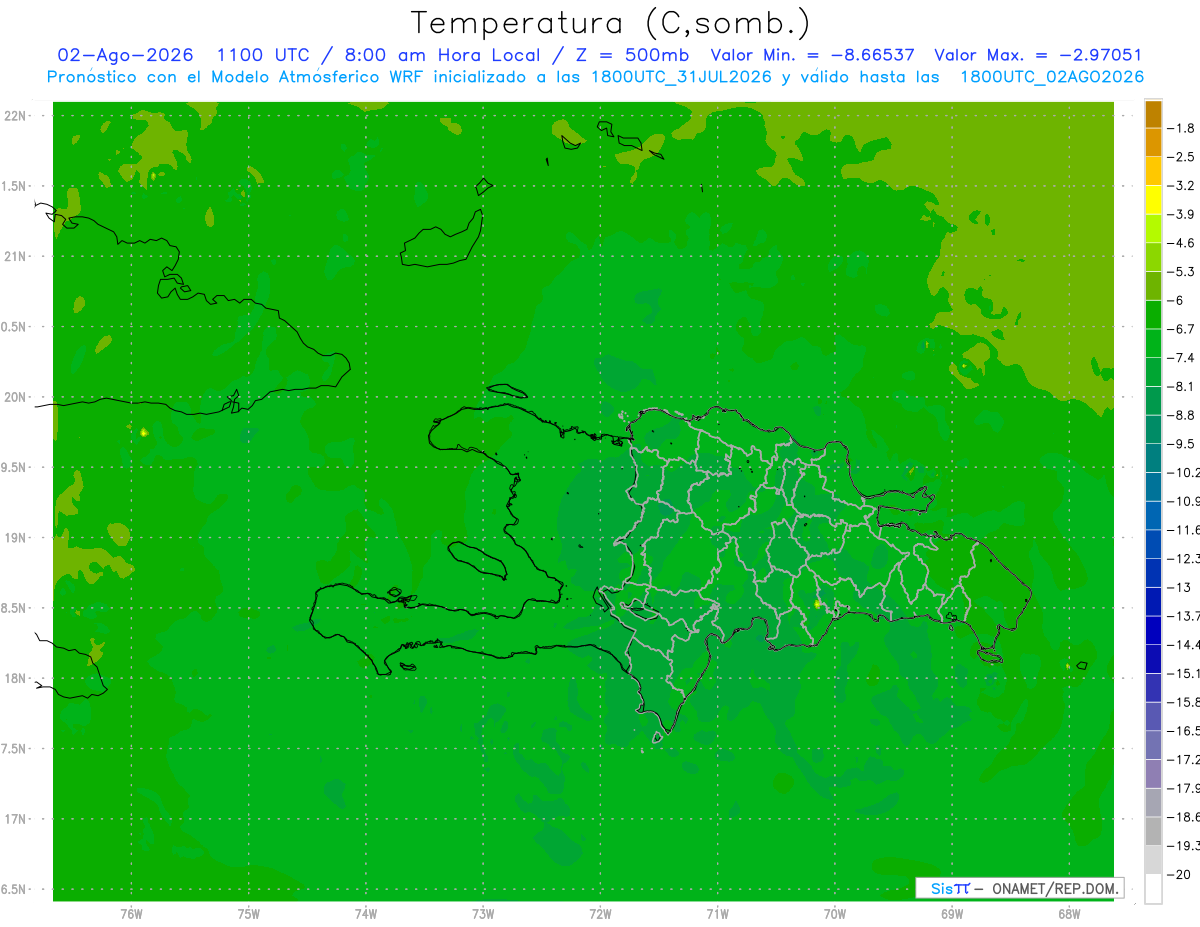Click the '22N' latitude label
Viewport: 1200px width, 927px height.
click(x=13, y=115)
